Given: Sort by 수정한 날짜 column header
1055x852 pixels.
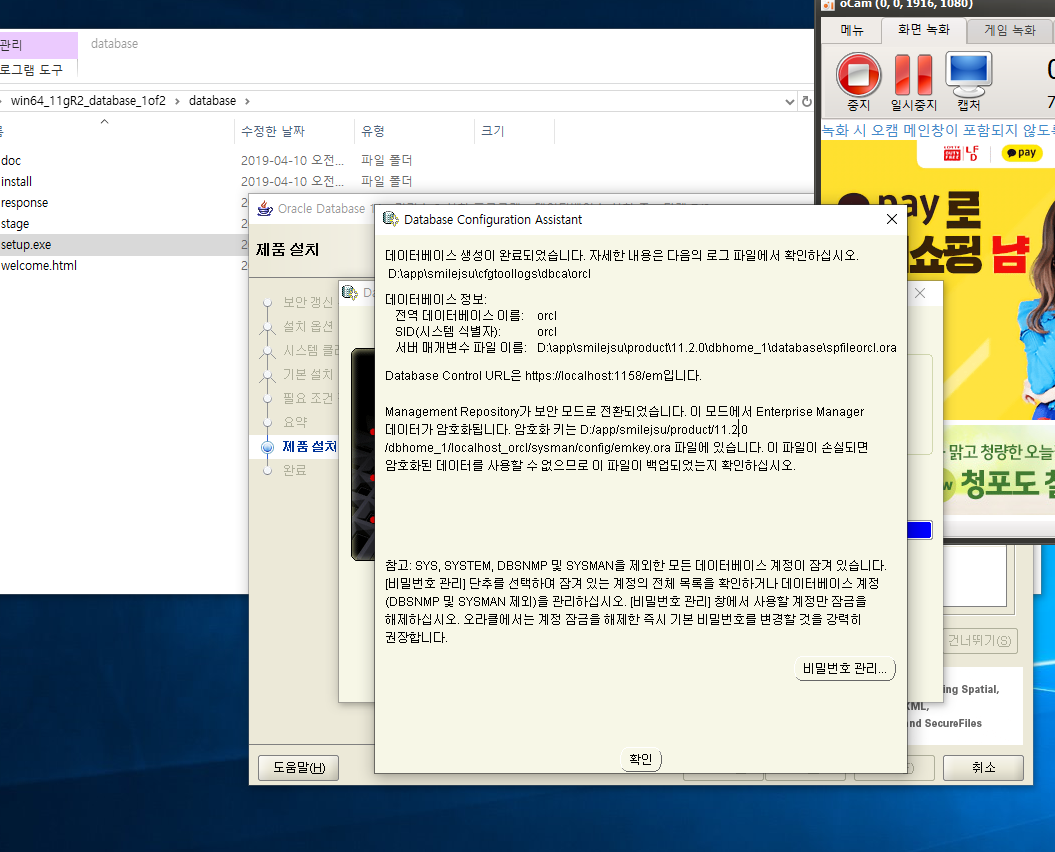Looking at the screenshot, I should (x=273, y=131).
